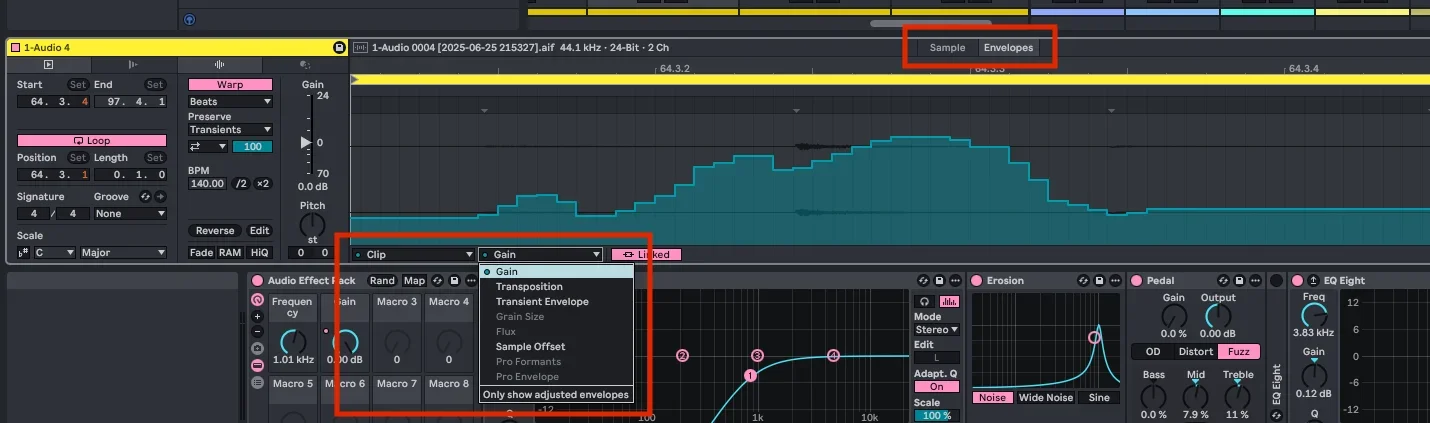This screenshot has height=423, width=1430.
Task: Toggle the Warp switch
Action: click(x=230, y=85)
